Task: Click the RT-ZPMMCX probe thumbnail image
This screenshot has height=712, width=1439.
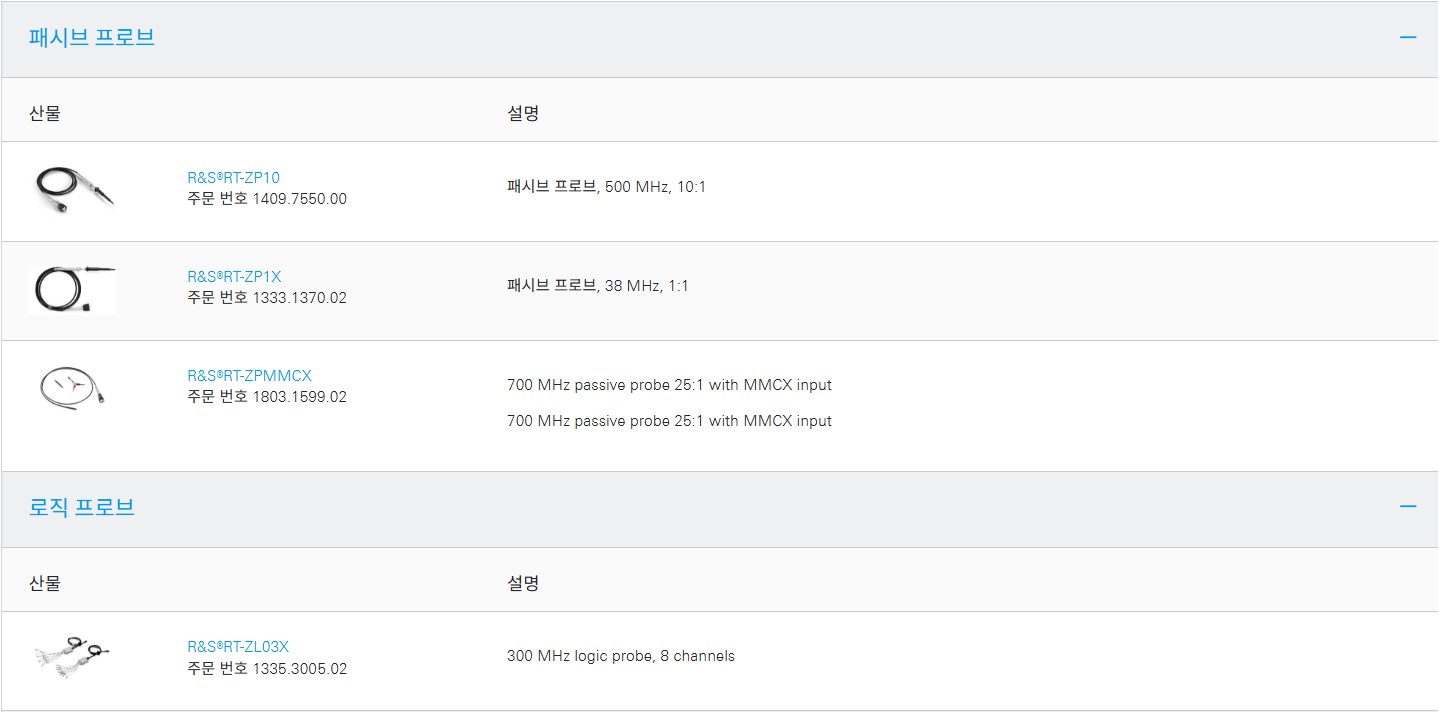Action: (72, 386)
